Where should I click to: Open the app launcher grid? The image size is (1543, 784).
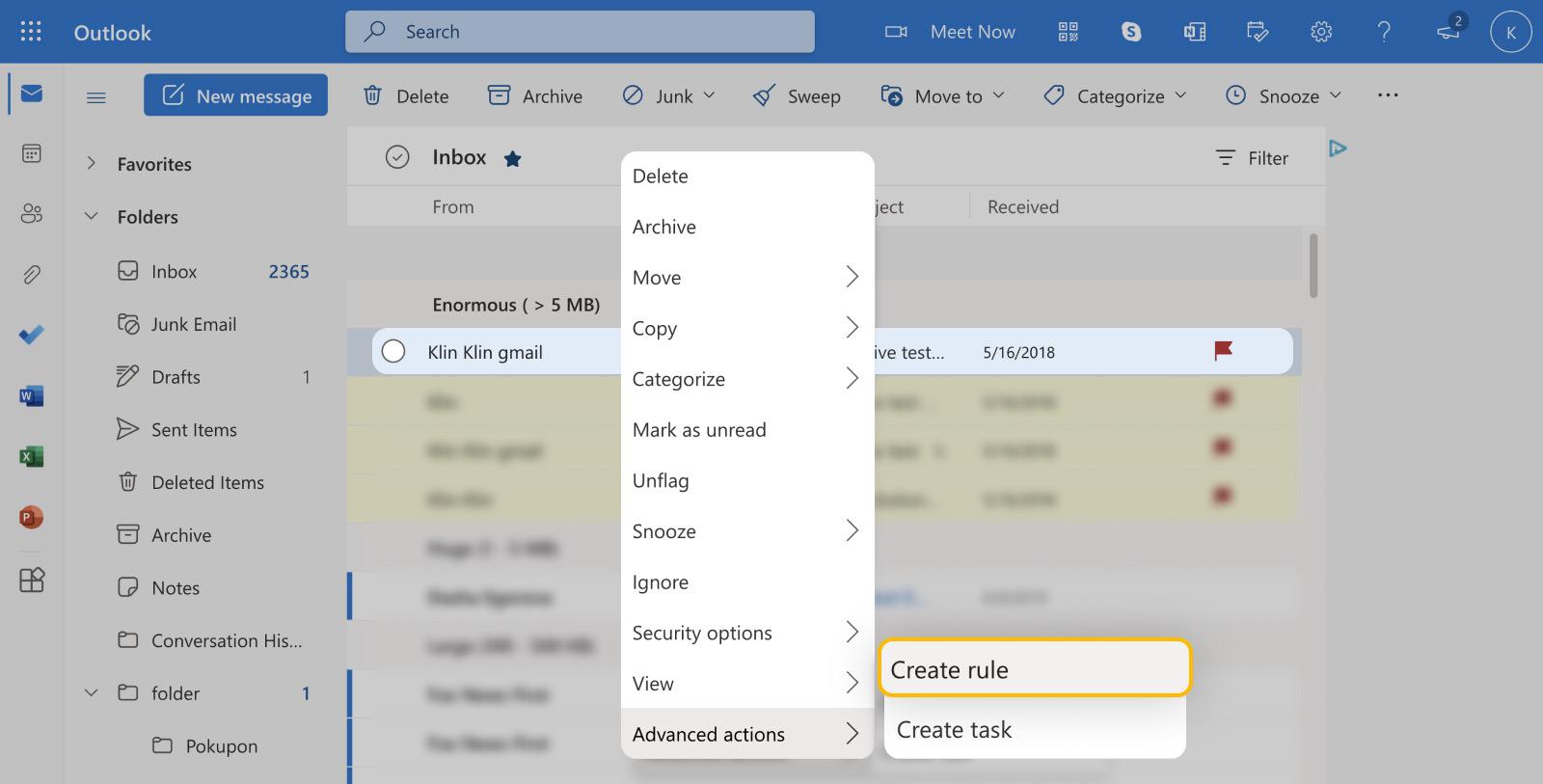click(31, 32)
